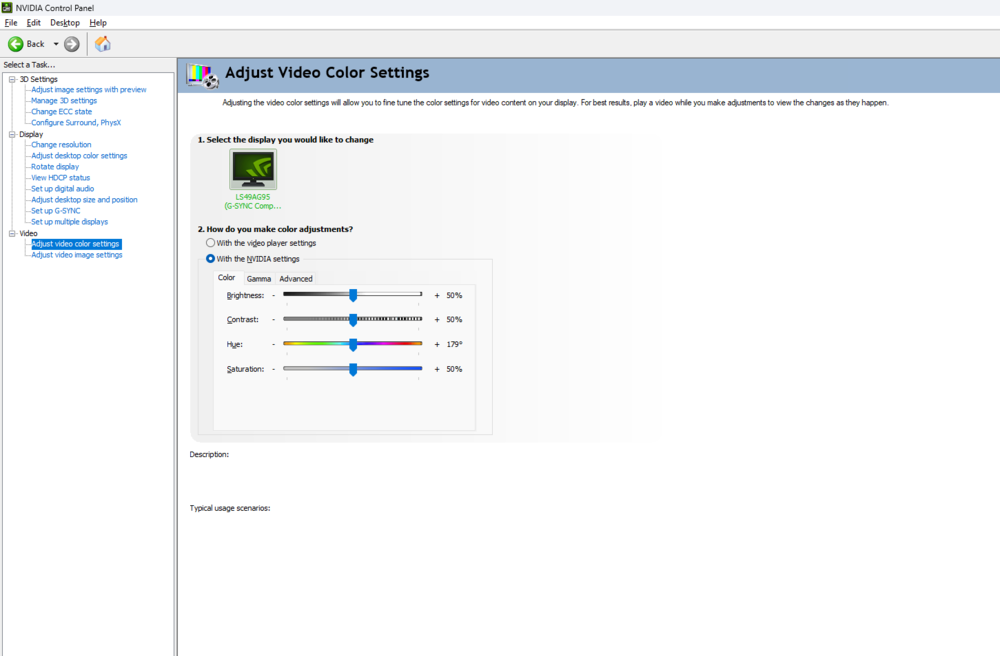The width and height of the screenshot is (1000, 656).
Task: Switch to the Advanced tab
Action: pos(296,279)
